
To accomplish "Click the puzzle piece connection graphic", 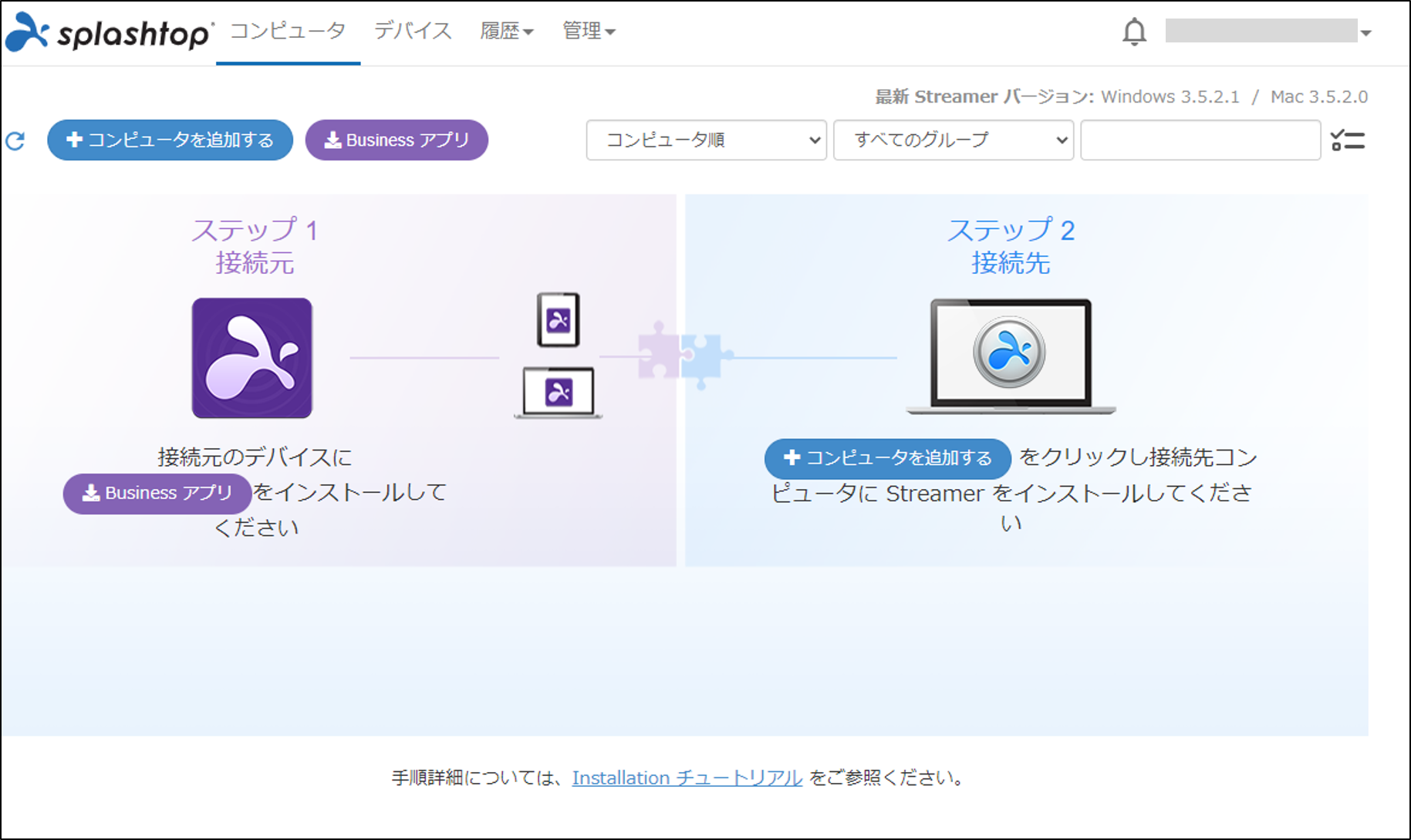I will [682, 355].
